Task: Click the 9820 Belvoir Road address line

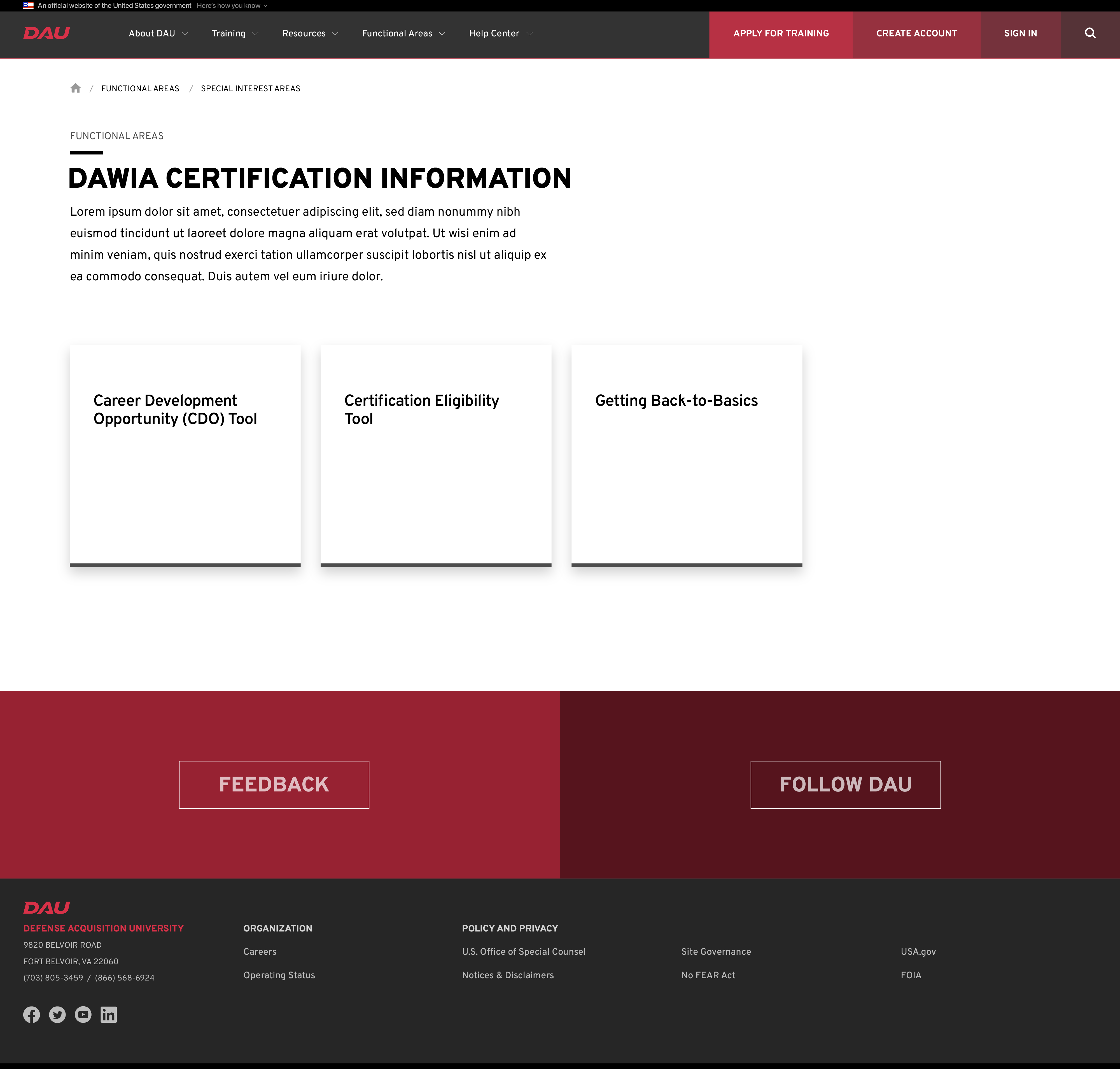Action: 63,945
